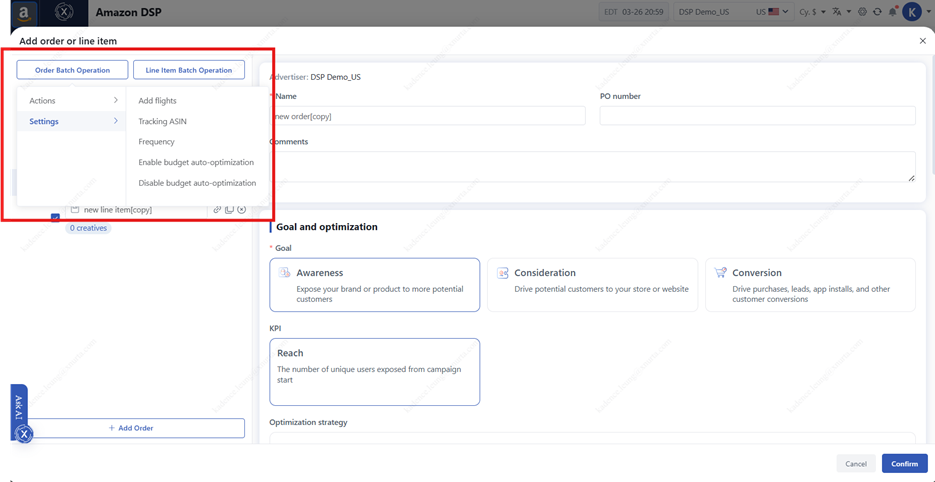Select Enable budget auto-optimization
Viewport: 935px width, 482px height.
[x=196, y=162]
